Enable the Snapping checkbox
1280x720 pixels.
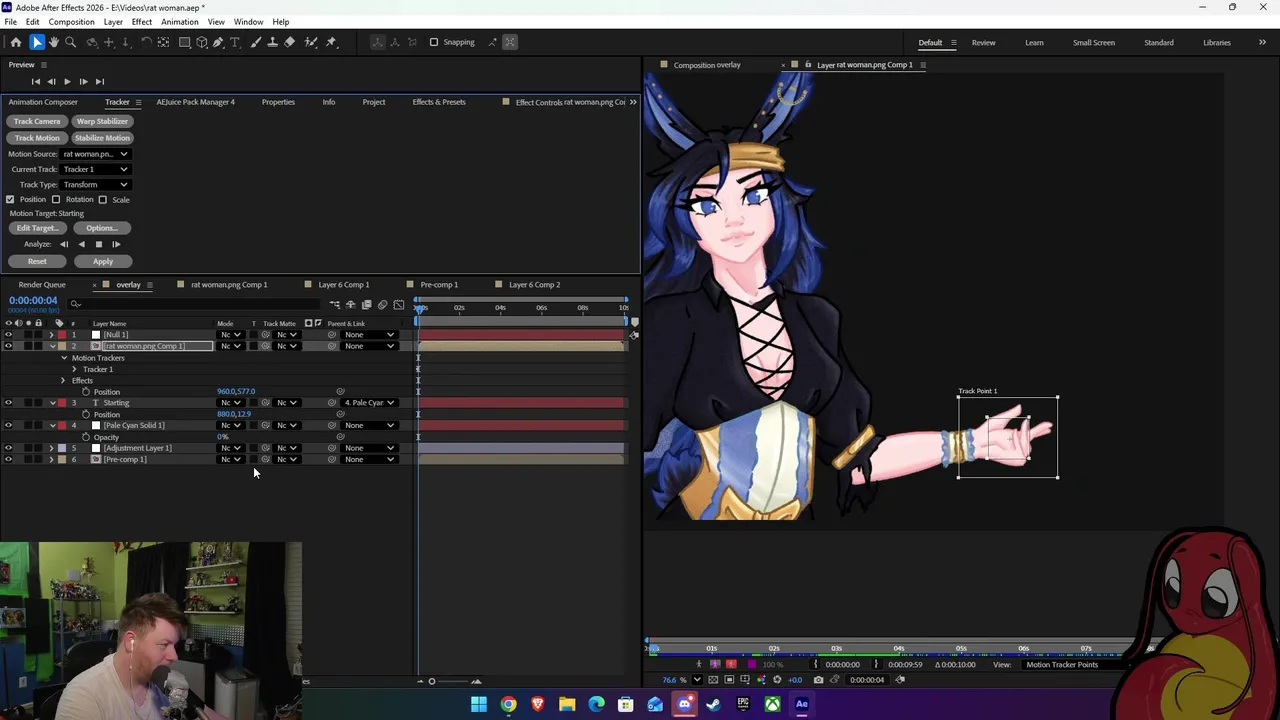click(434, 42)
